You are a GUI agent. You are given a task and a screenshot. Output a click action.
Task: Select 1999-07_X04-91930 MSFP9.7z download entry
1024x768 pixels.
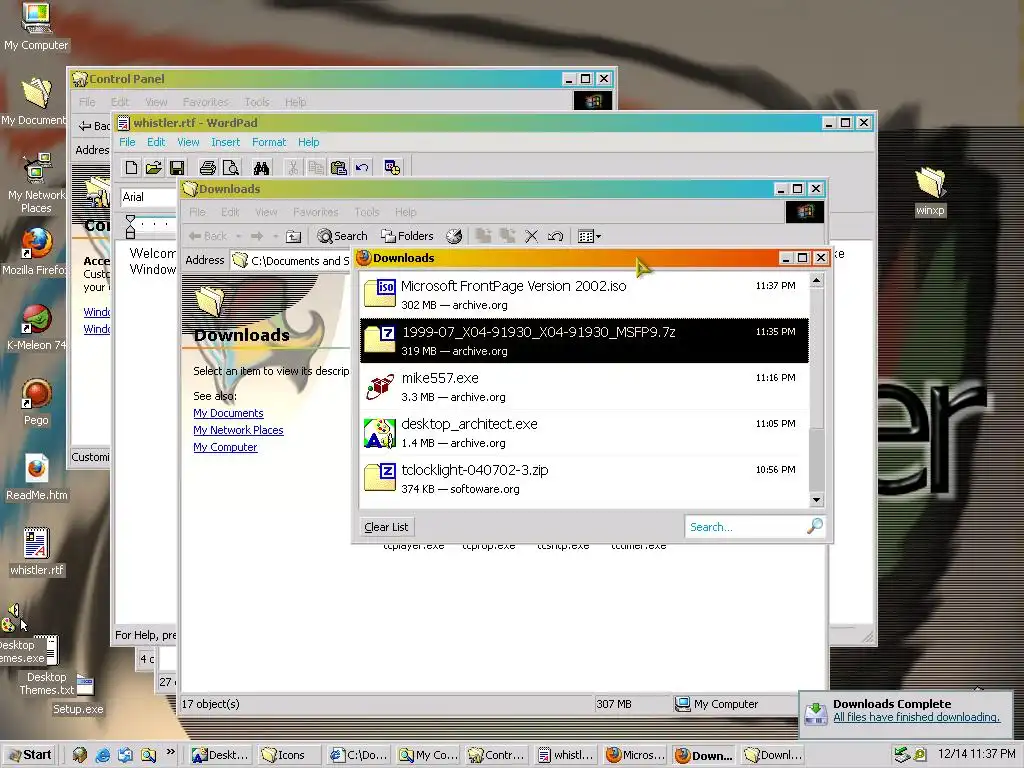[584, 340]
